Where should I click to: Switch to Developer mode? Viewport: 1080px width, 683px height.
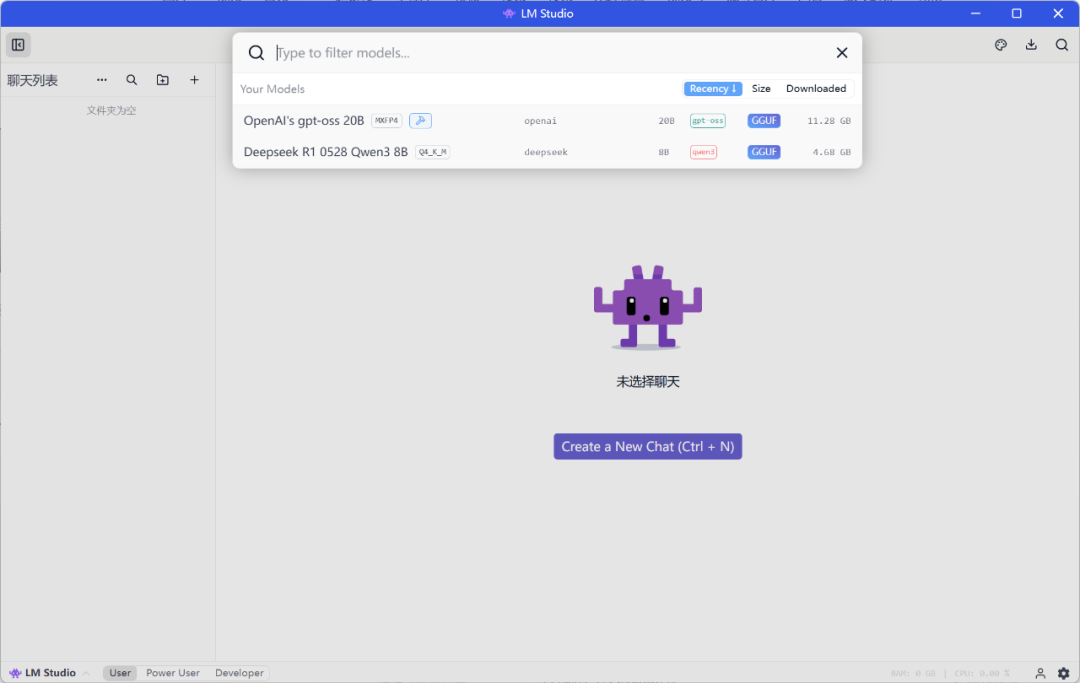[x=239, y=673]
